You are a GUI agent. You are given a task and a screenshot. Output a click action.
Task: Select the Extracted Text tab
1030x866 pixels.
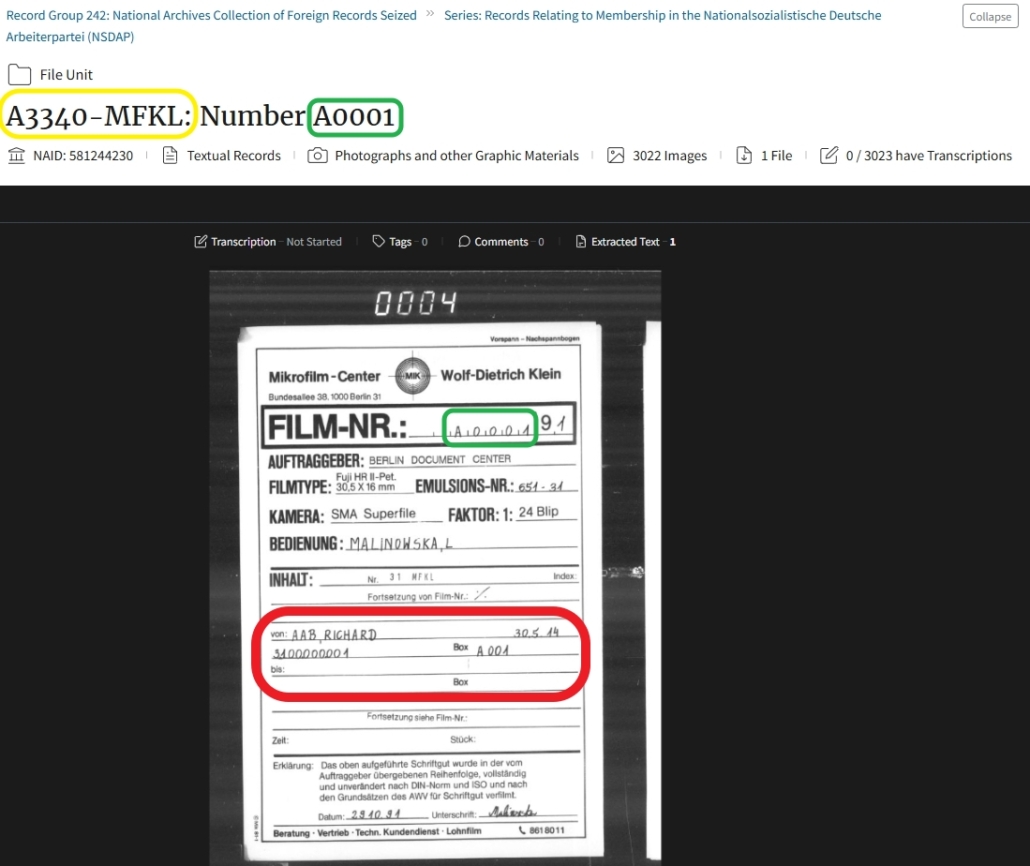625,241
